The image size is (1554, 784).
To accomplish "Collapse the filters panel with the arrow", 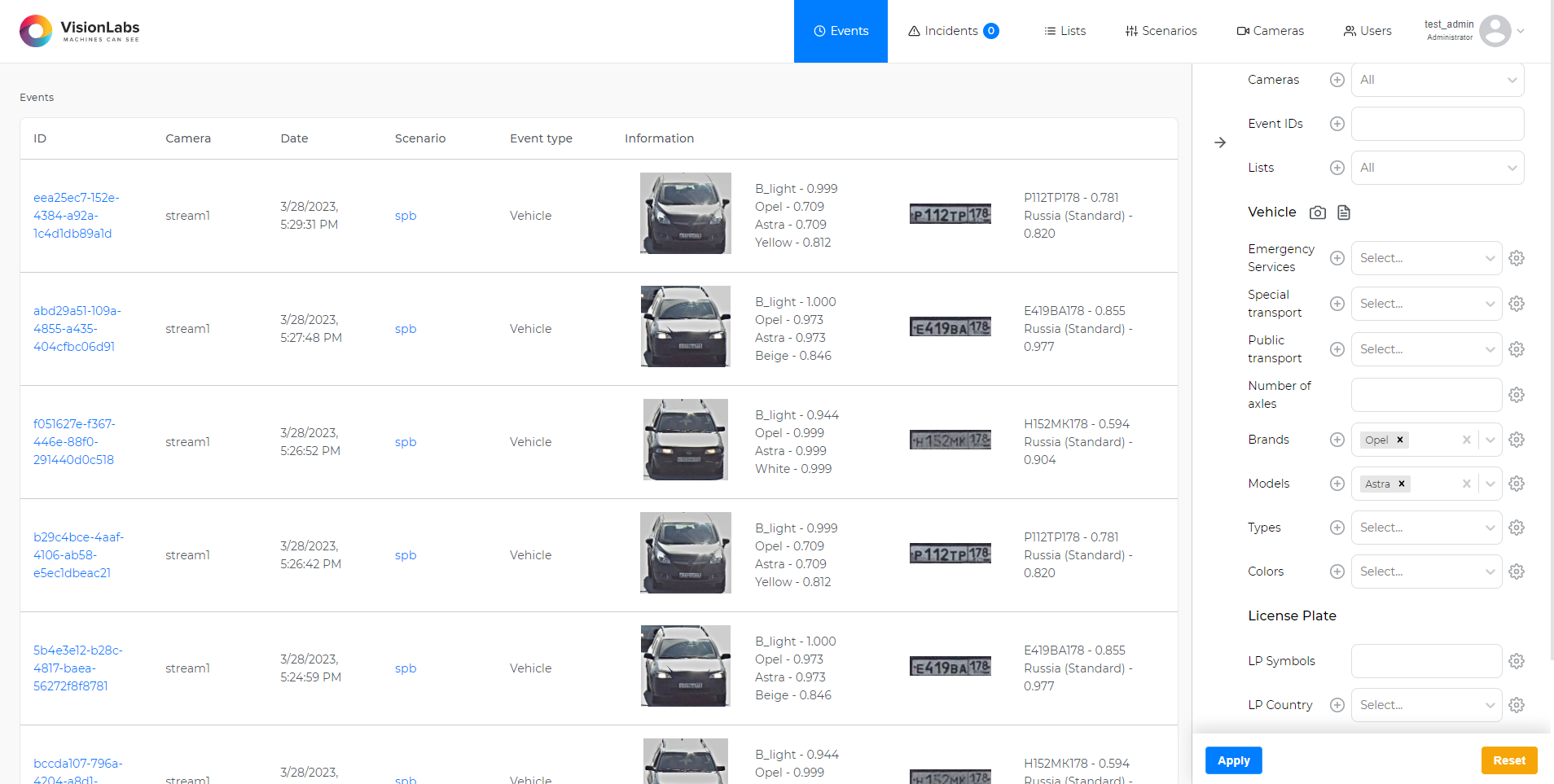I will (1220, 142).
